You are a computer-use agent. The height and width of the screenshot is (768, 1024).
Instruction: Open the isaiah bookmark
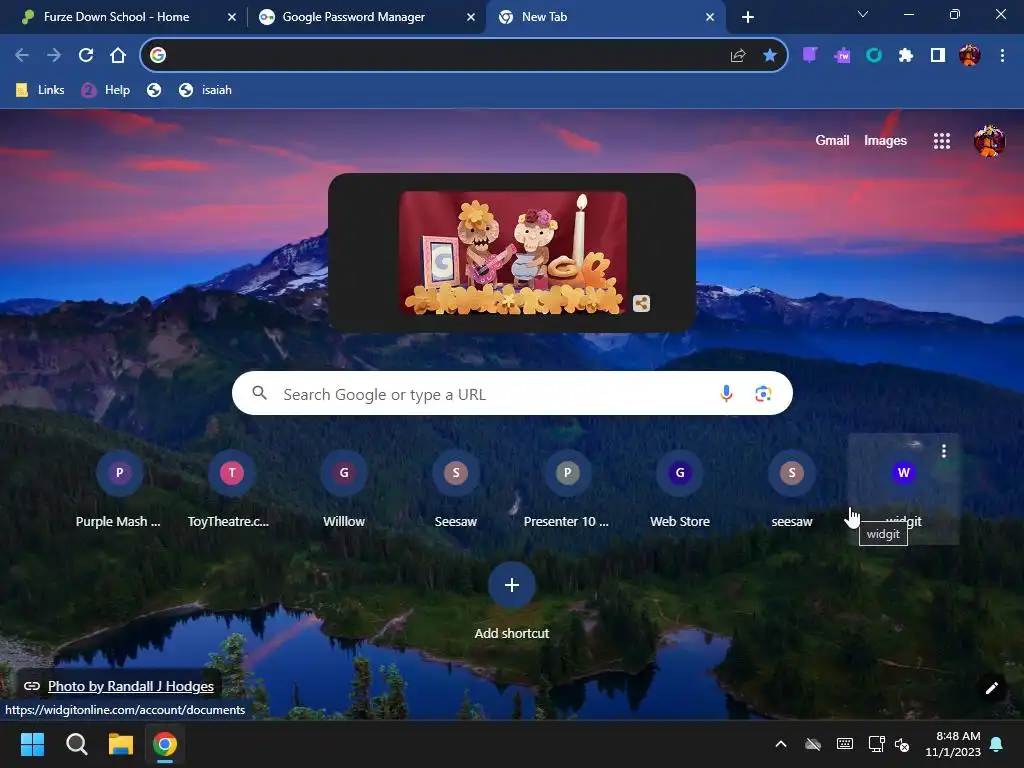(205, 90)
